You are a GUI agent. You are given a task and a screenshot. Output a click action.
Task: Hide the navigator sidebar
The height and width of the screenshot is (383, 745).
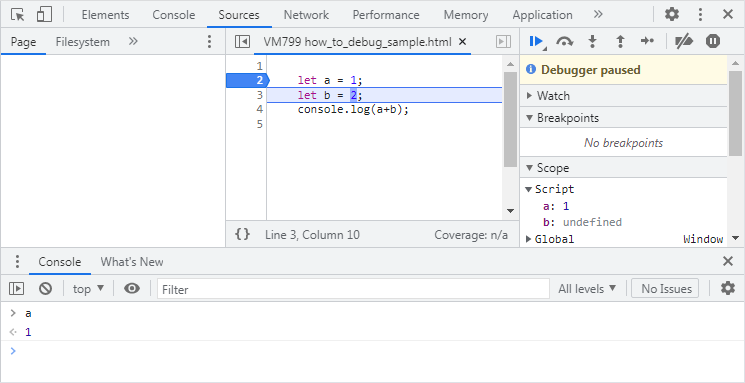(242, 42)
